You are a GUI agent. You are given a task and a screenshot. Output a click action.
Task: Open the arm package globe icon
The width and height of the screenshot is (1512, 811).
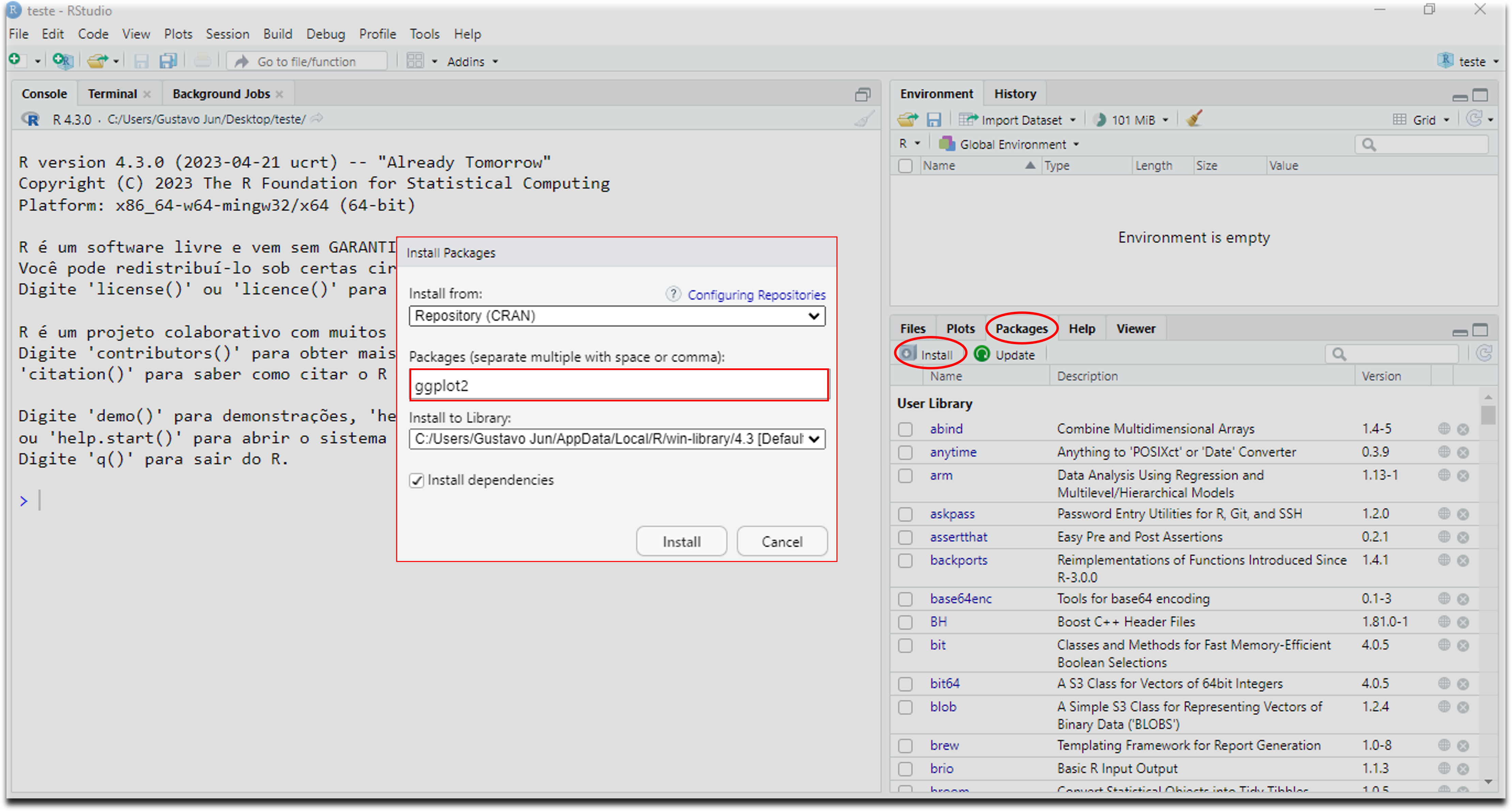pos(1445,475)
